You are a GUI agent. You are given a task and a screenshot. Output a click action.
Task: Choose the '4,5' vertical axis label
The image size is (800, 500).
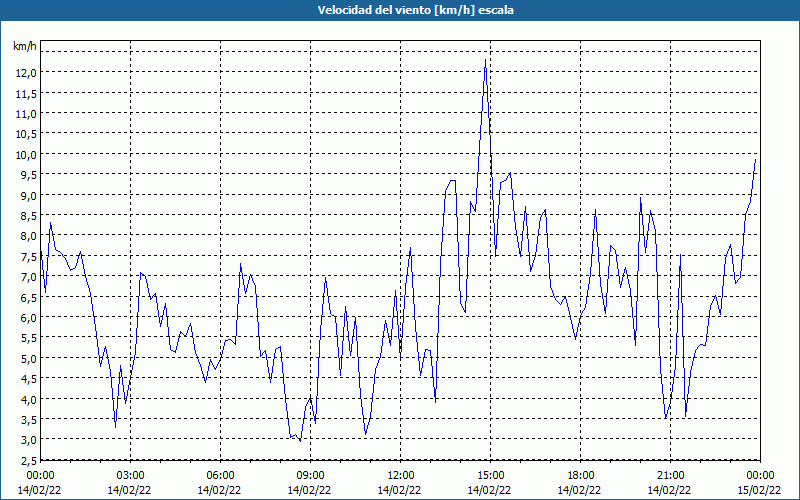point(29,379)
